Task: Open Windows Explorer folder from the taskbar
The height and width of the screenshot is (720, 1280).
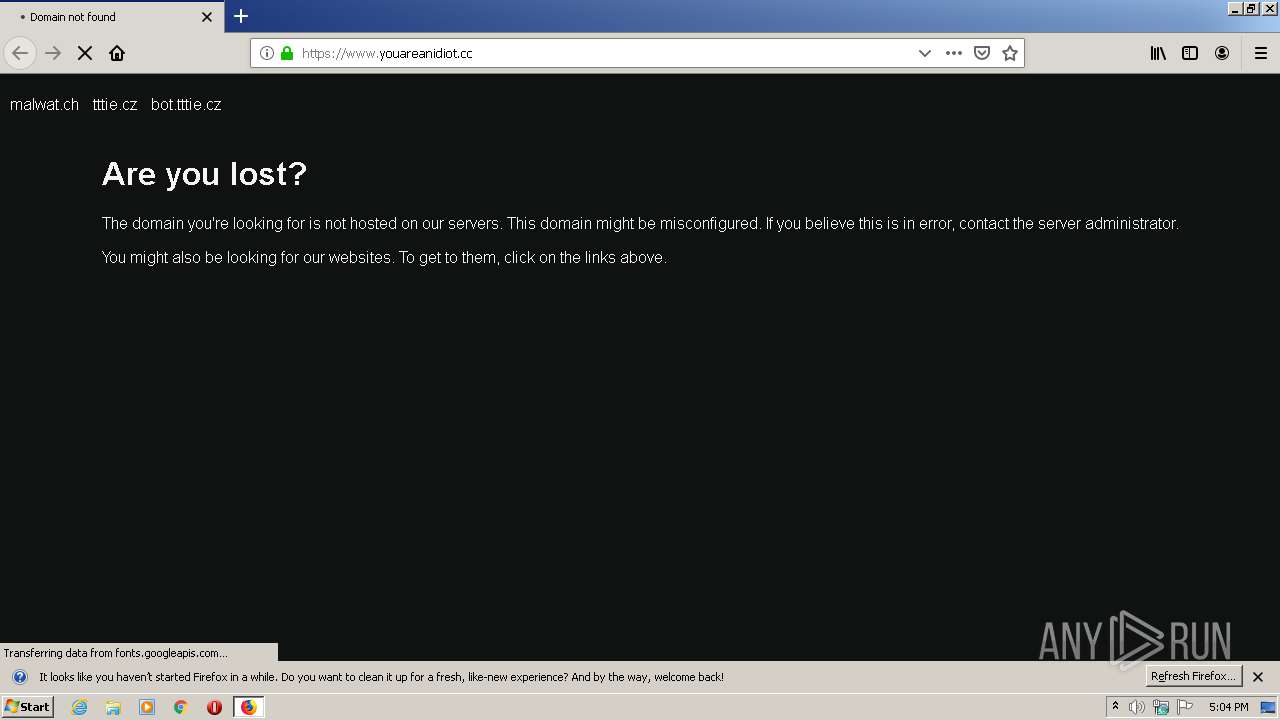Action: click(x=113, y=707)
